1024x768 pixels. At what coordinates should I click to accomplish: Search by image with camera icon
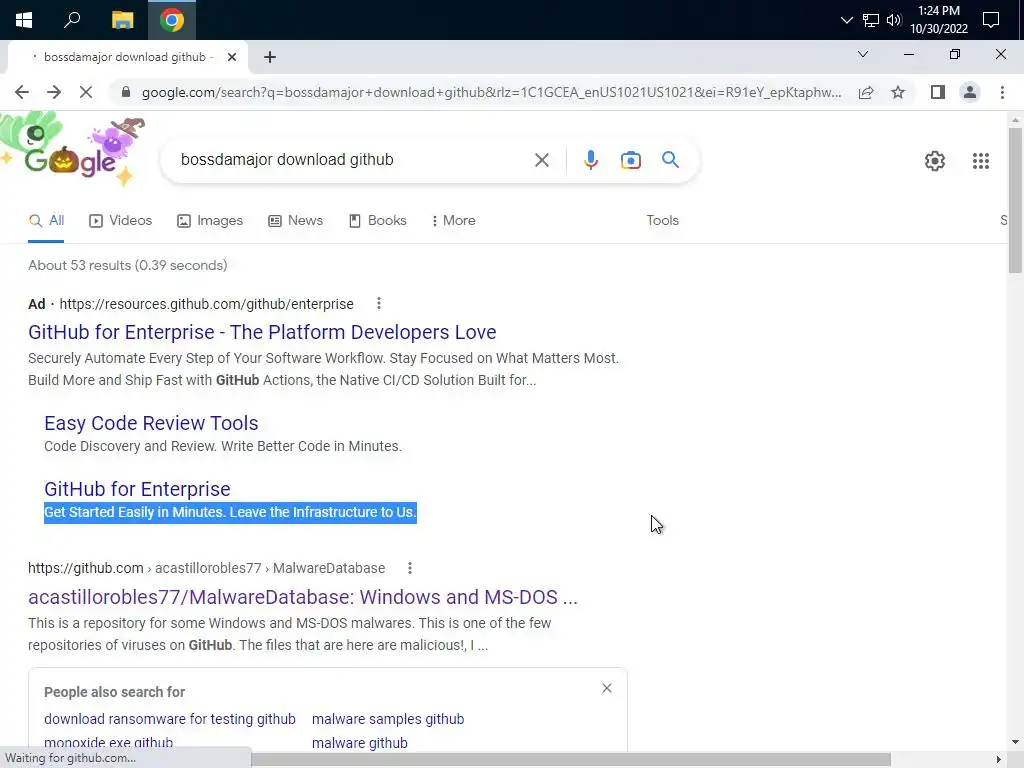[x=631, y=160]
